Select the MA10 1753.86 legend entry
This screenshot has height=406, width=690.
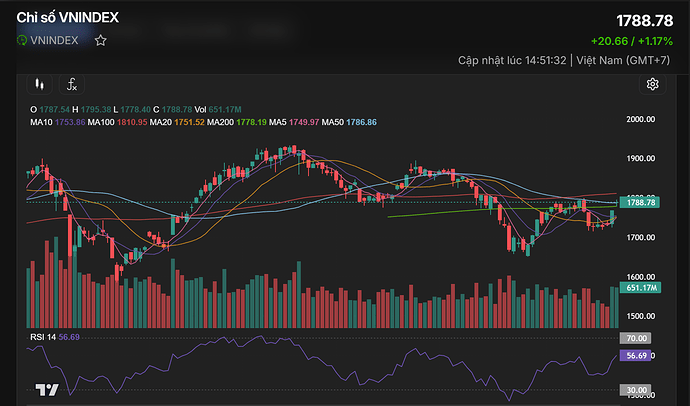(x=58, y=122)
